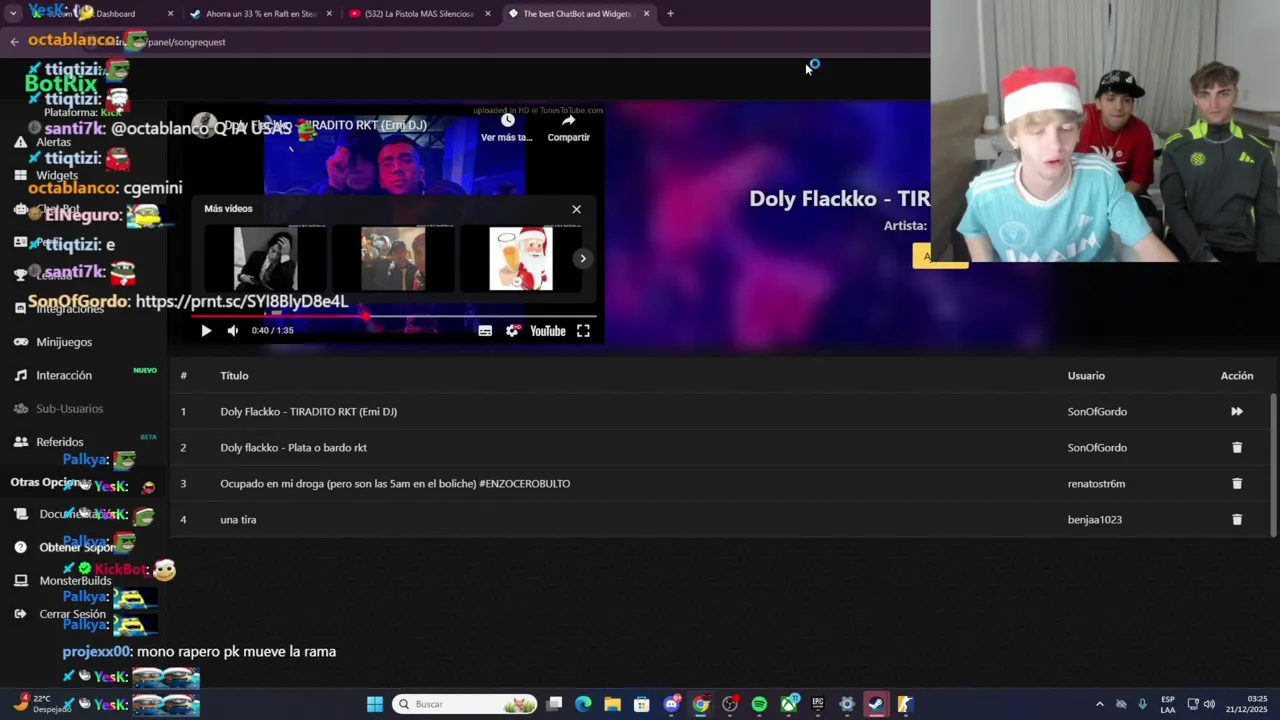Mute the YouTube player volume

point(233,331)
